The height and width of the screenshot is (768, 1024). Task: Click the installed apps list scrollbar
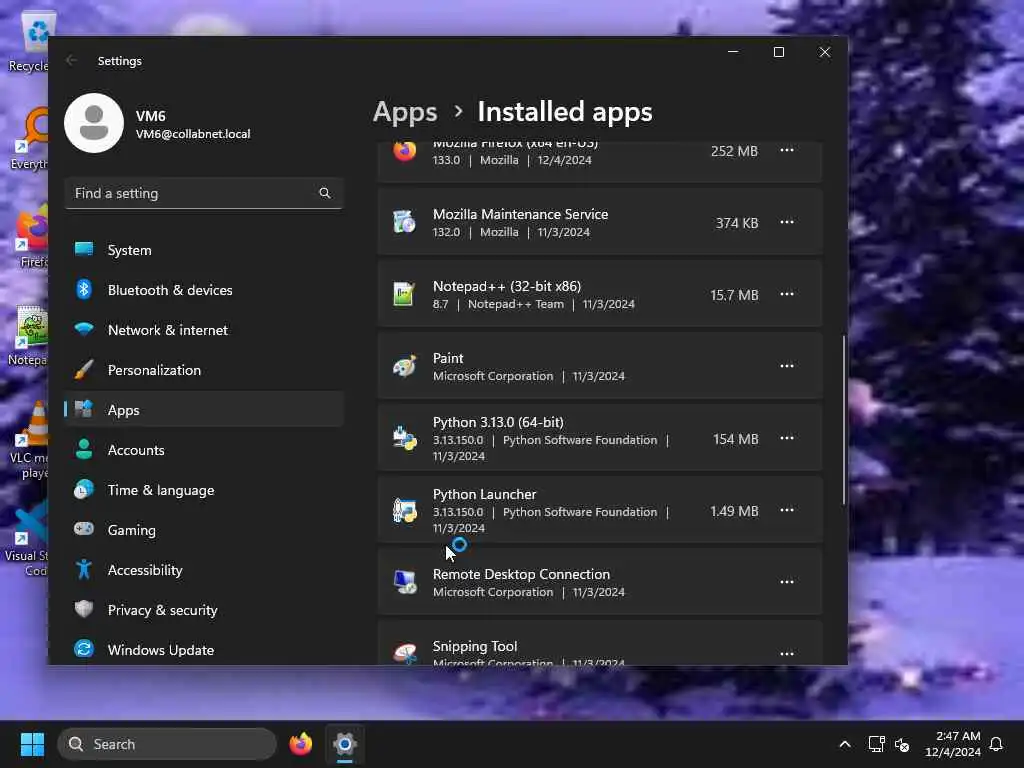[844, 420]
